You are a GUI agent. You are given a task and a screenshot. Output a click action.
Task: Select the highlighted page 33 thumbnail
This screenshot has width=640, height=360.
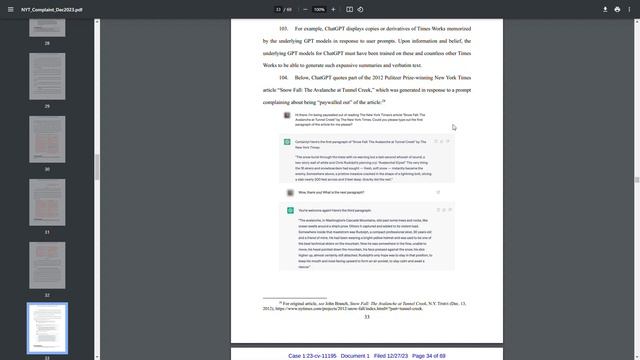tap(47, 328)
